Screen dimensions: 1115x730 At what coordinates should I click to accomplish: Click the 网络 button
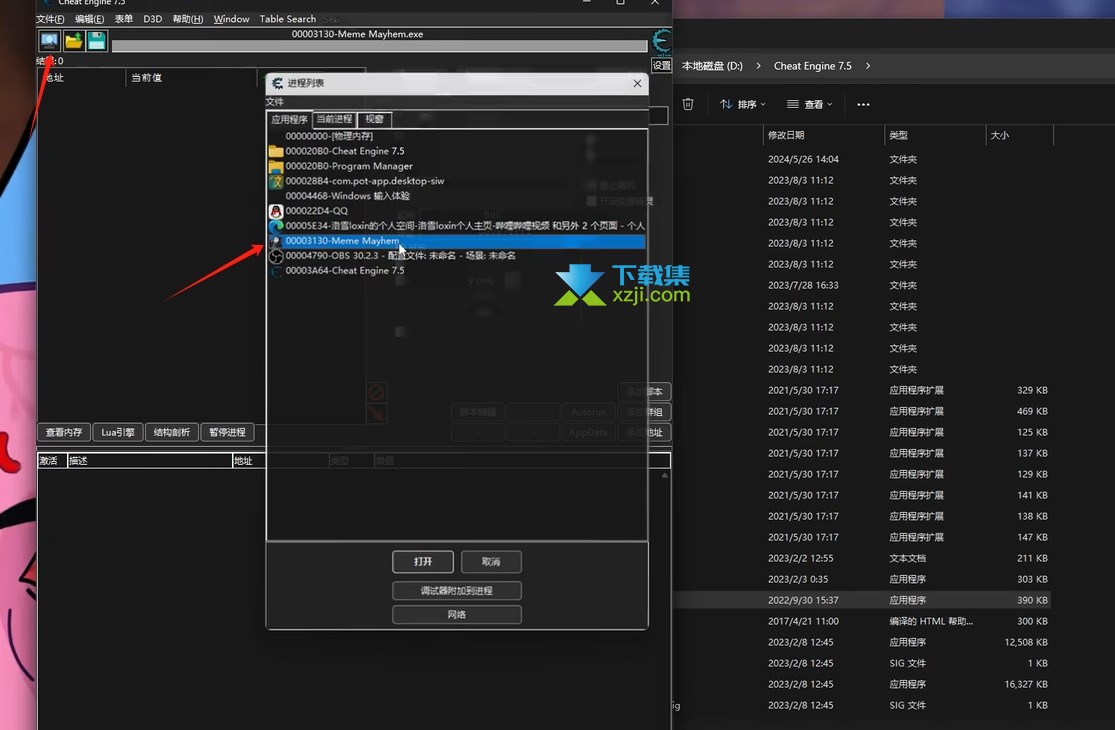[457, 615]
